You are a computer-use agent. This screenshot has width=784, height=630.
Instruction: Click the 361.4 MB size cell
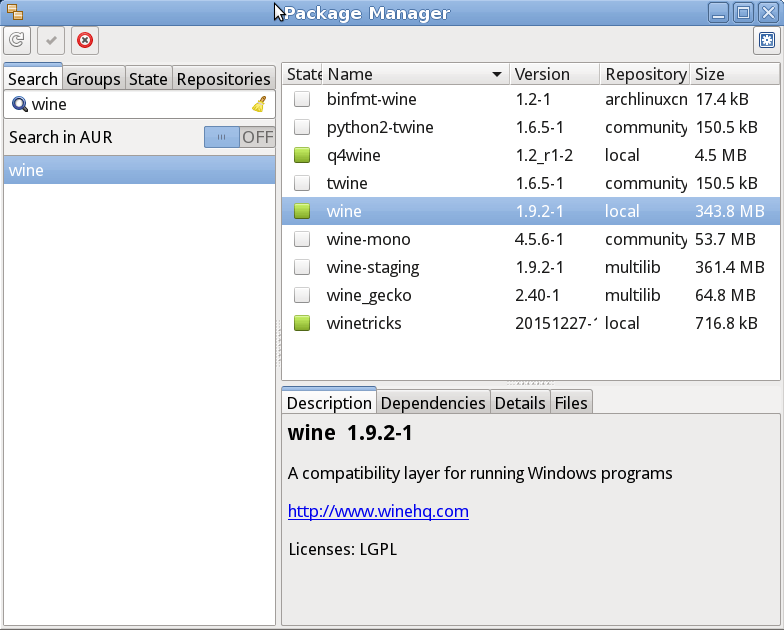click(x=730, y=267)
